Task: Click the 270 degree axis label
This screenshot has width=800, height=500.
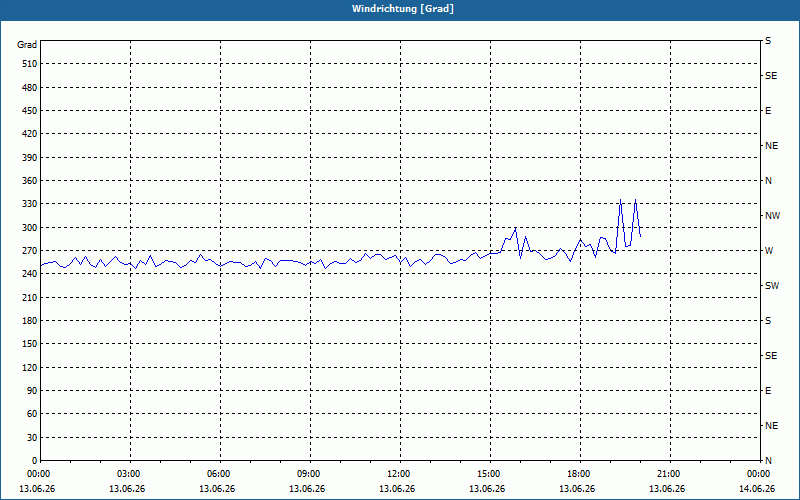Action: [30, 251]
